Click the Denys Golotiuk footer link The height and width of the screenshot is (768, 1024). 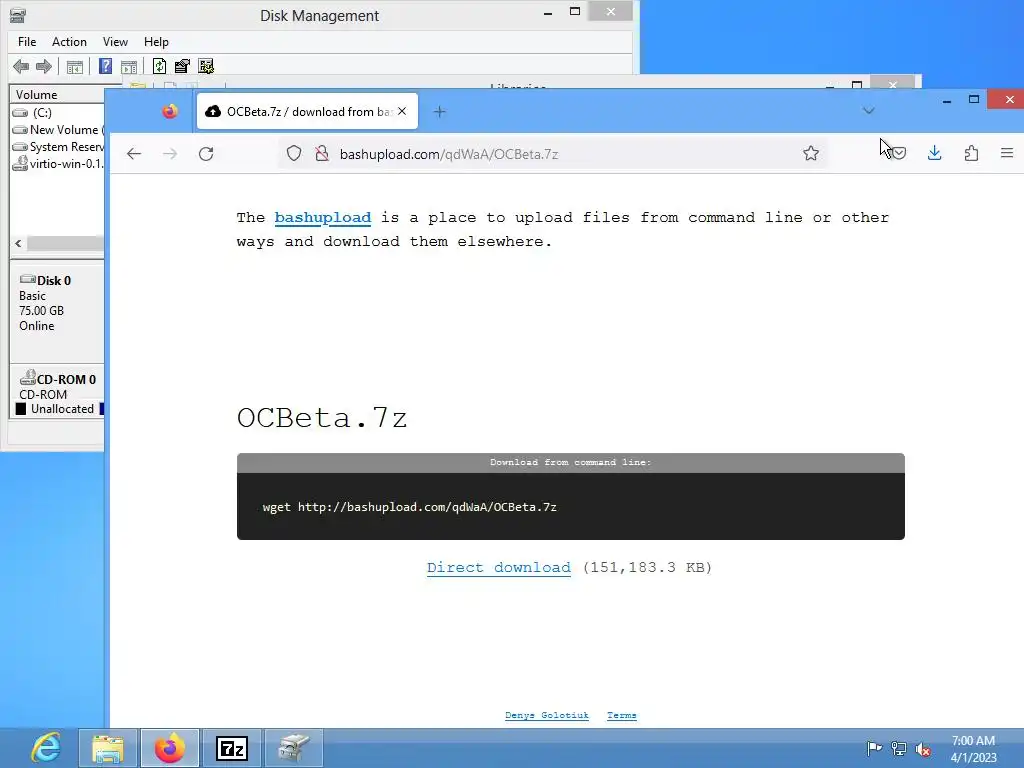pos(547,715)
